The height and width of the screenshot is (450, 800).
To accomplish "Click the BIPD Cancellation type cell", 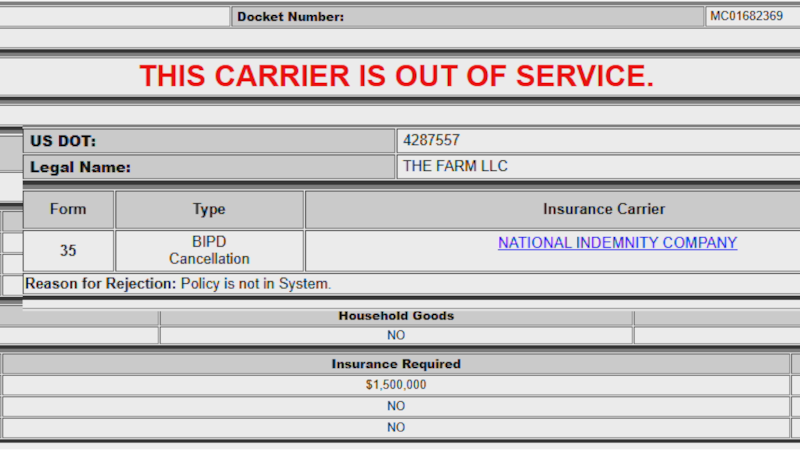I will pyautogui.click(x=209, y=251).
